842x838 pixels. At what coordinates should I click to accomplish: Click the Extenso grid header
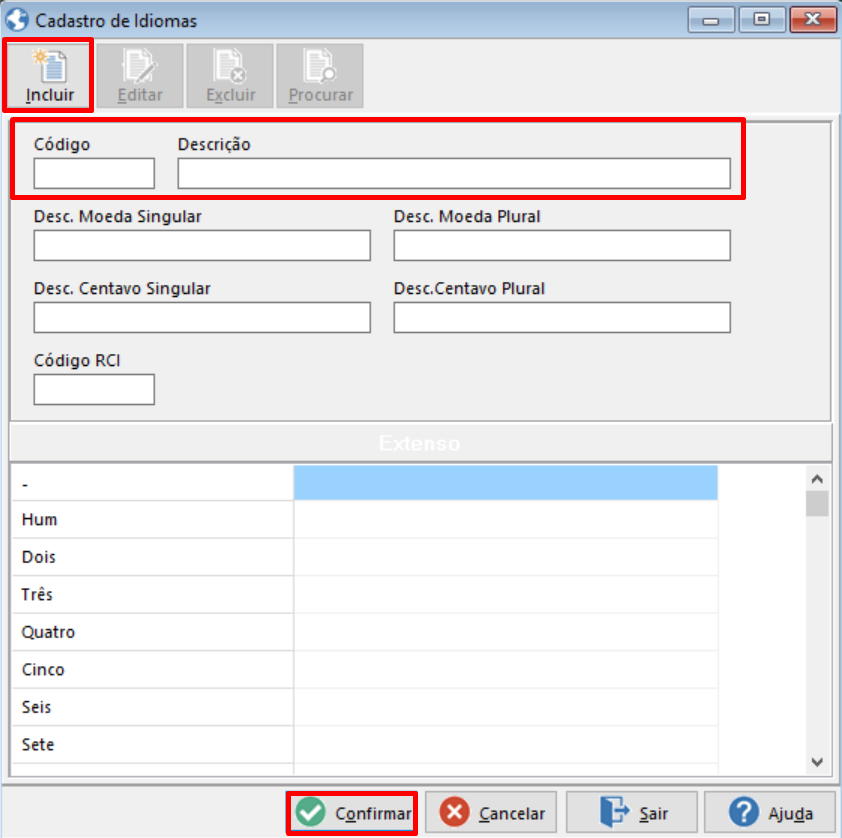click(420, 443)
